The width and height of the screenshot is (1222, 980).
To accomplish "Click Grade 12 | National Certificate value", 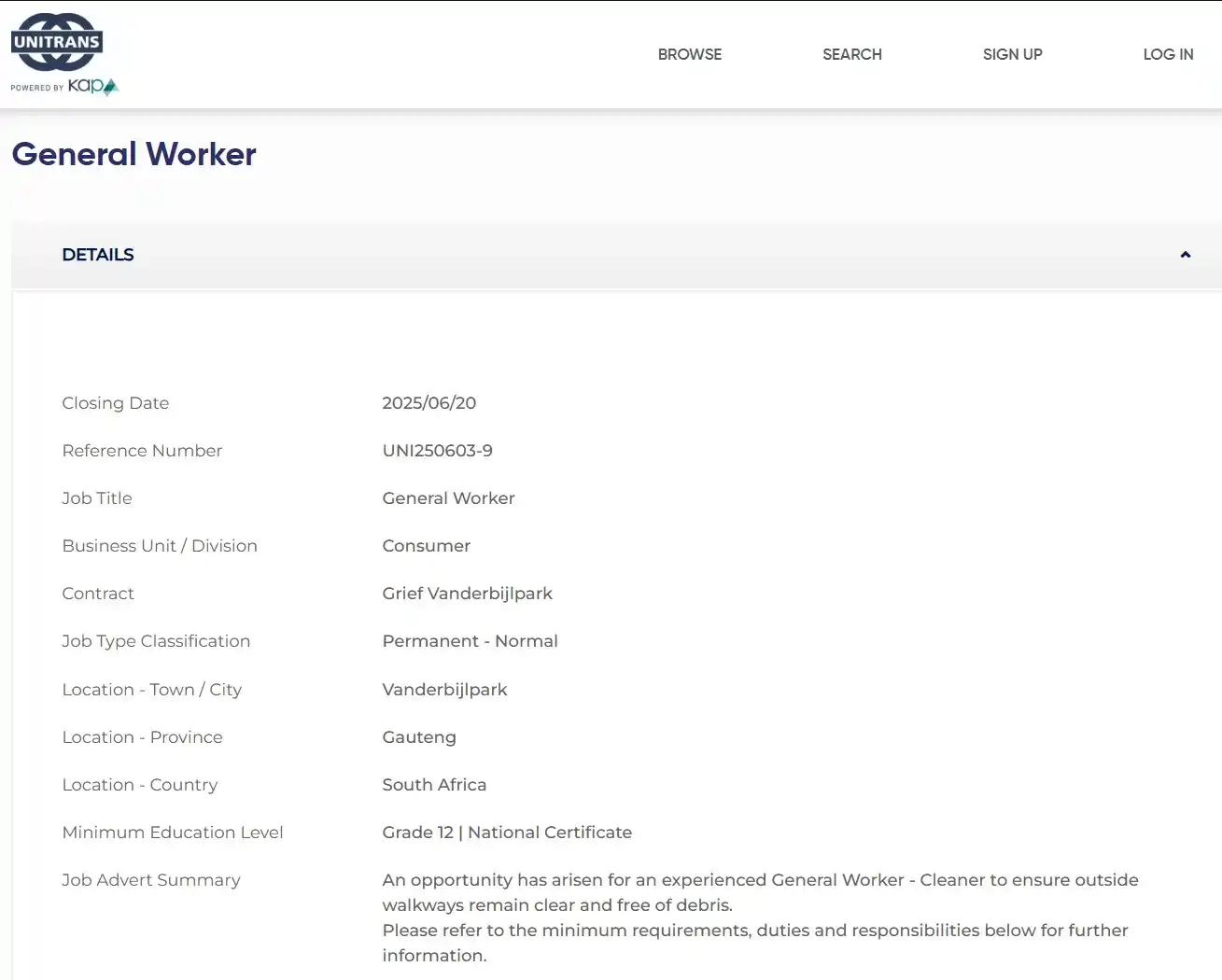I will tap(507, 833).
